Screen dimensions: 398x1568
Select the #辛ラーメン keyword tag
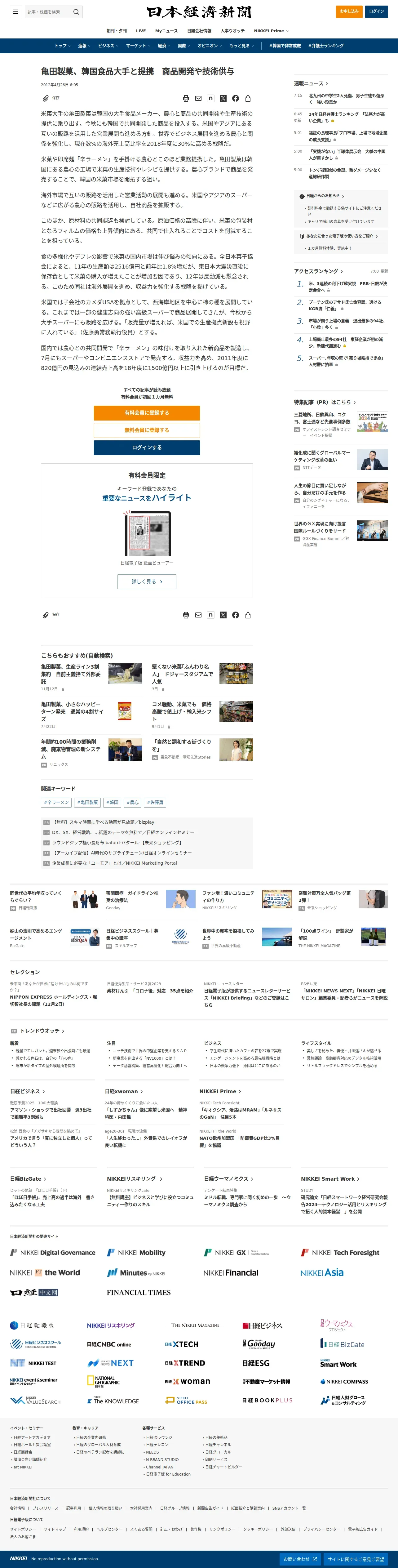click(x=57, y=802)
